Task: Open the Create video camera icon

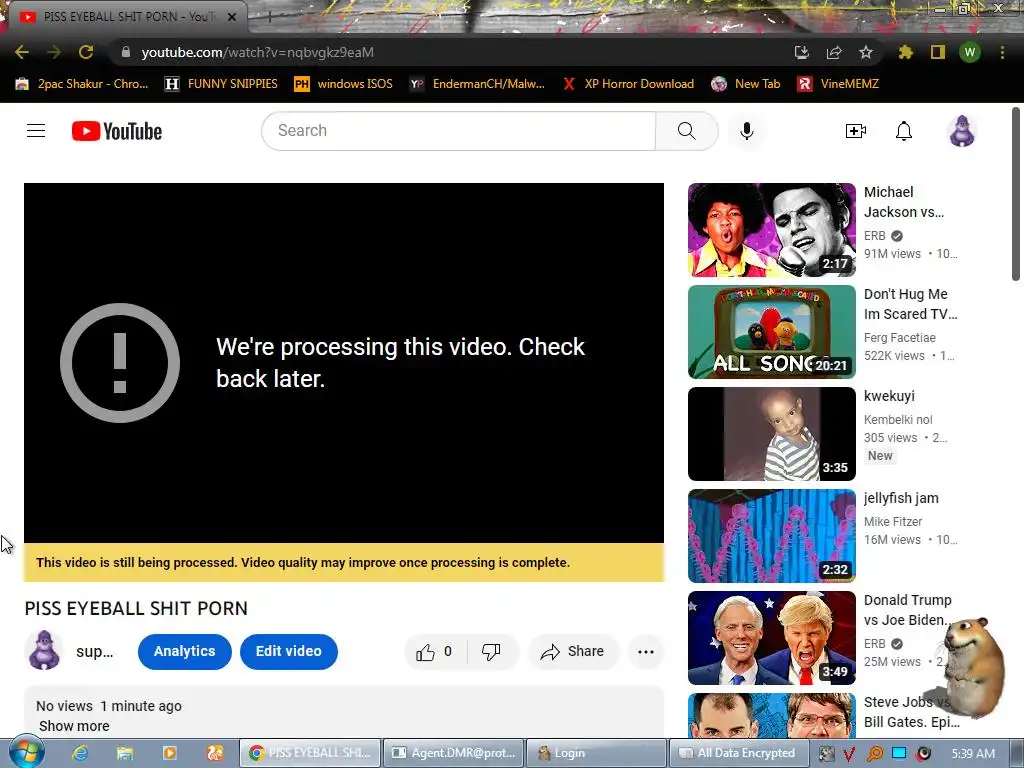Action: (856, 131)
